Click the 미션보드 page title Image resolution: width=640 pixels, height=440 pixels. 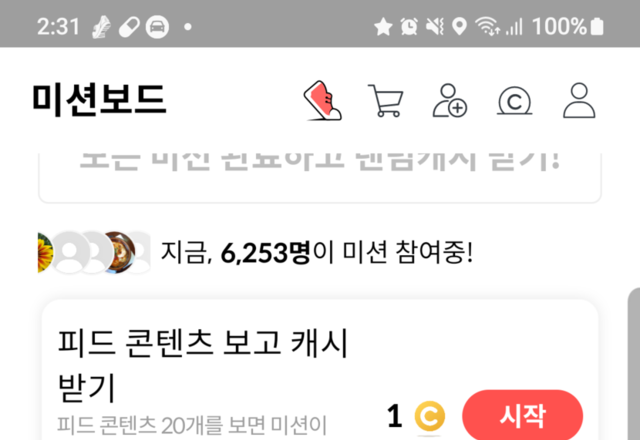99,99
